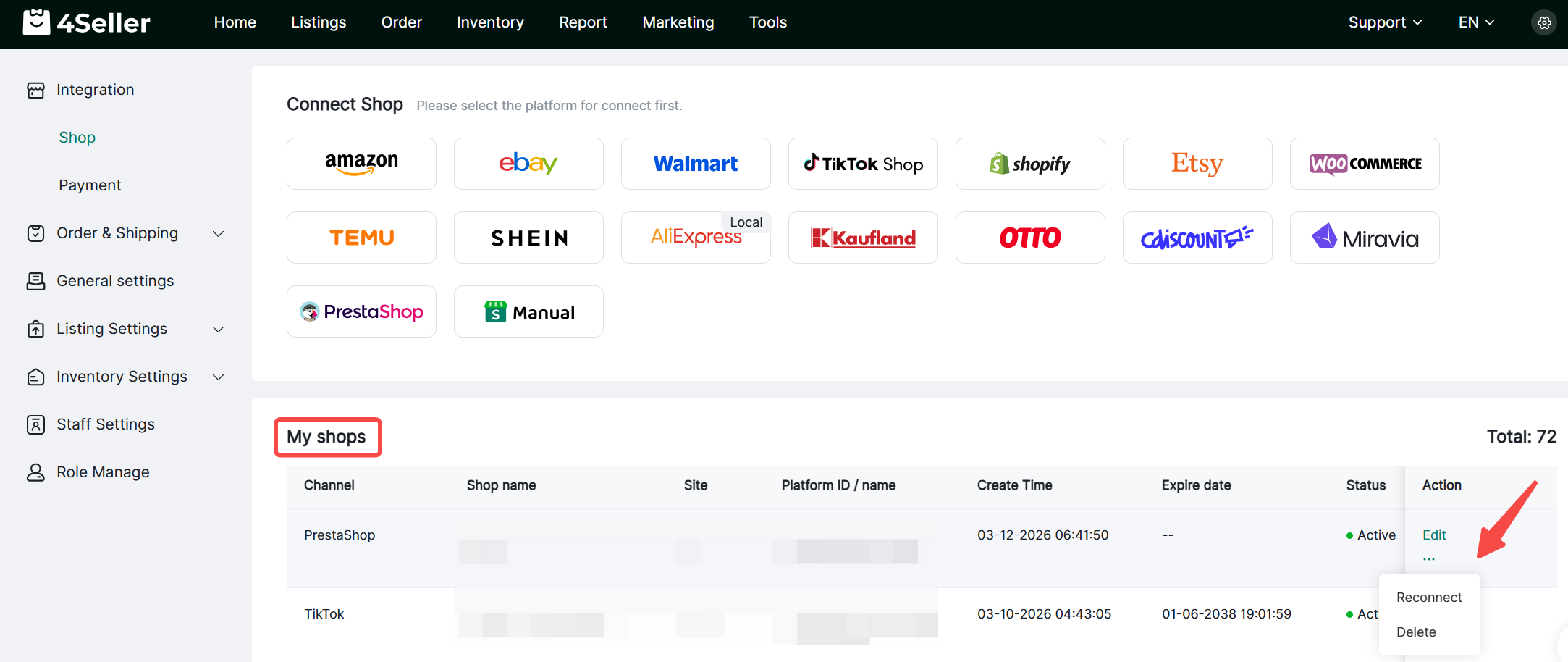Open the Support dropdown menu
The width and height of the screenshot is (1568, 662).
(x=1384, y=22)
